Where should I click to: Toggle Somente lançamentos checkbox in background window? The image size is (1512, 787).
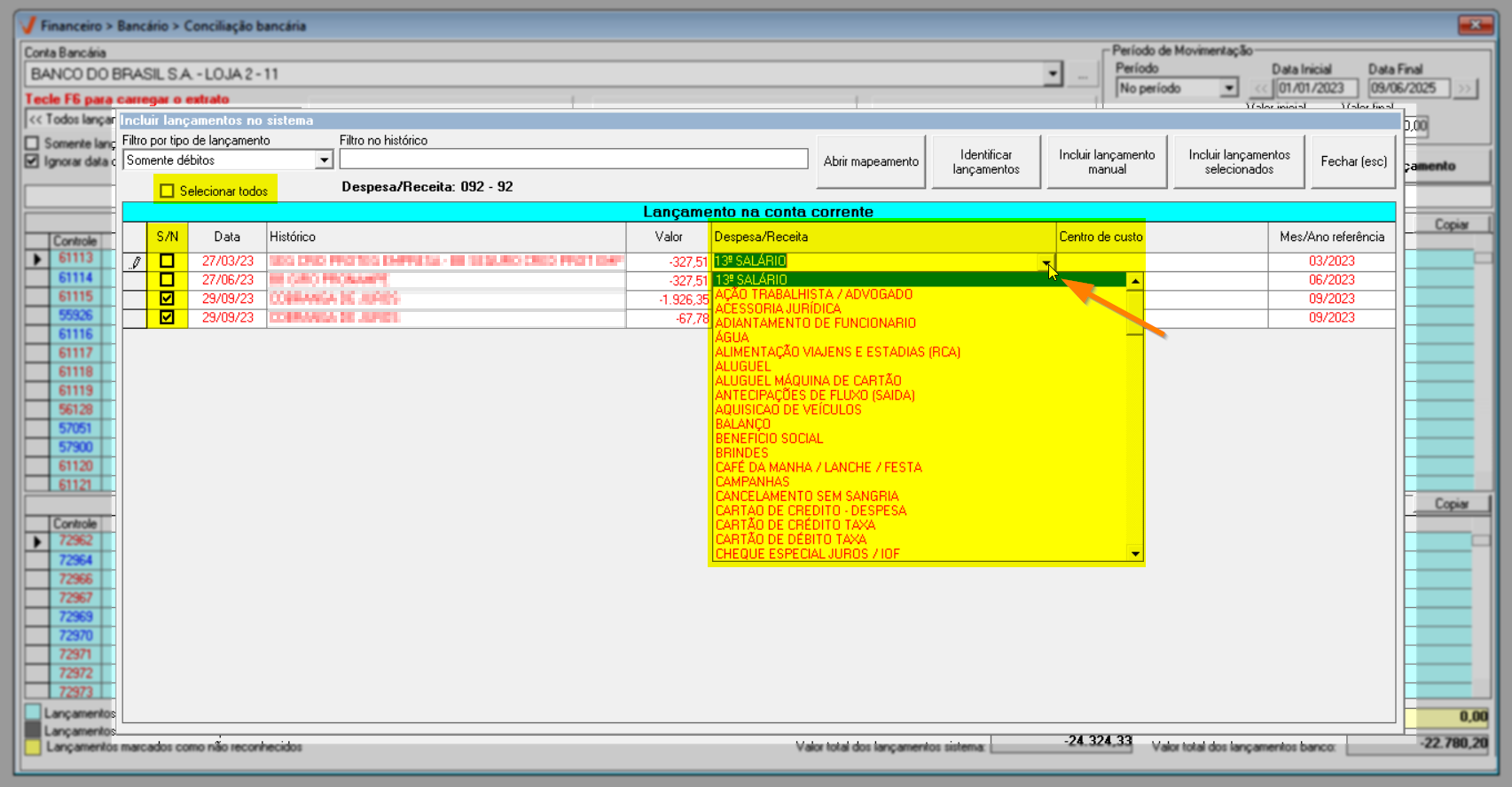(x=32, y=143)
